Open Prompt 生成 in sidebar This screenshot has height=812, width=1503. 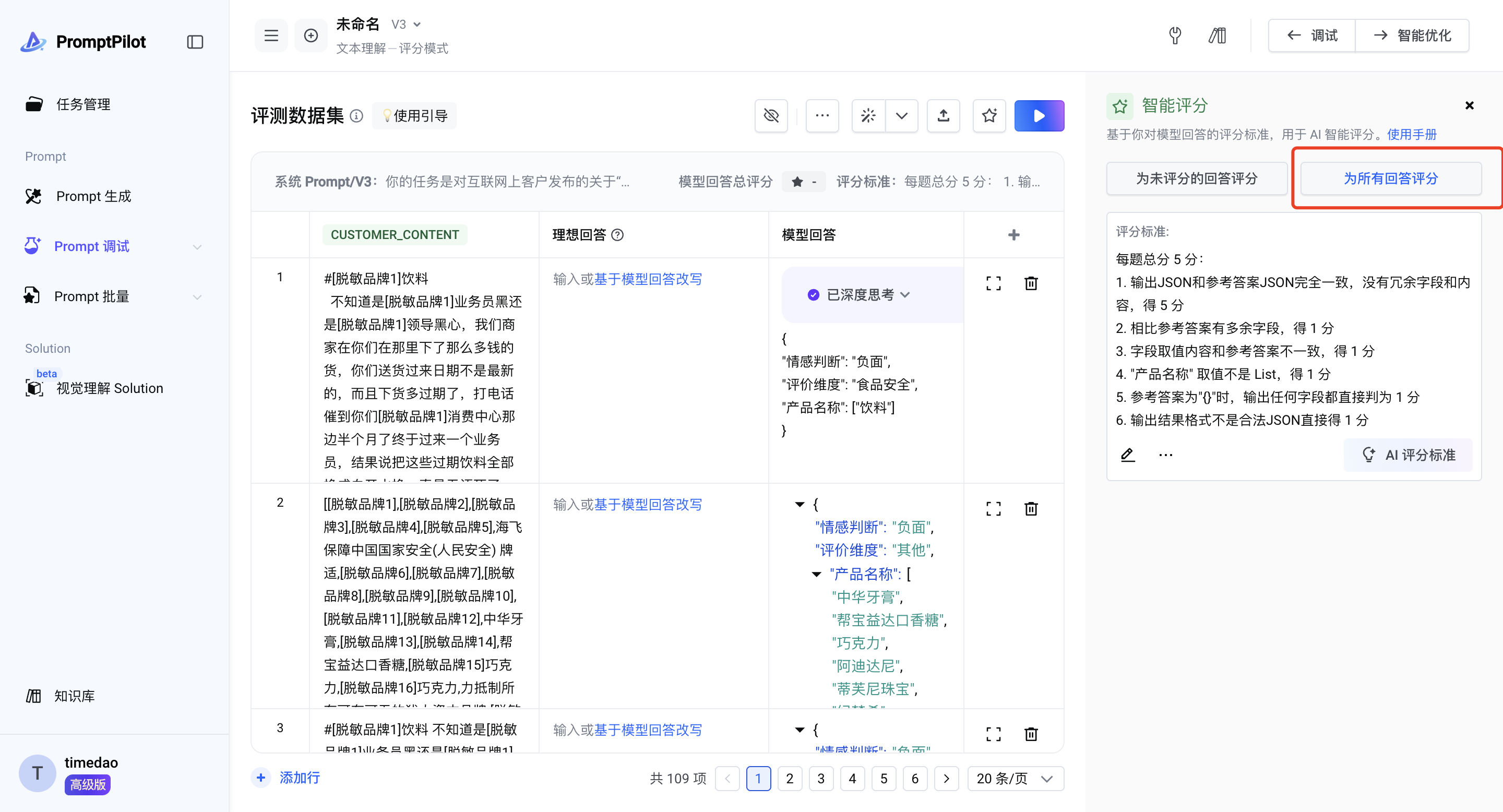93,196
